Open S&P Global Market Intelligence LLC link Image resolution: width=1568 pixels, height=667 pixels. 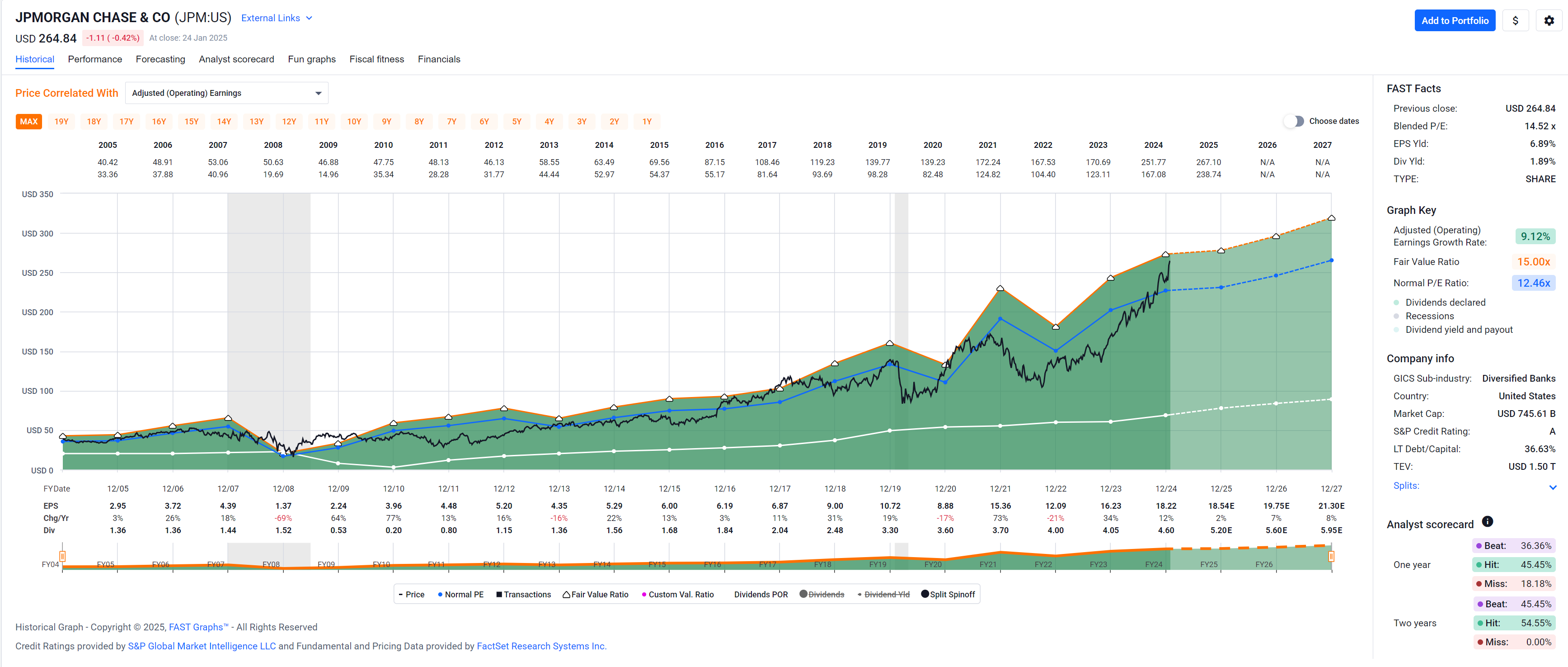[x=202, y=646]
